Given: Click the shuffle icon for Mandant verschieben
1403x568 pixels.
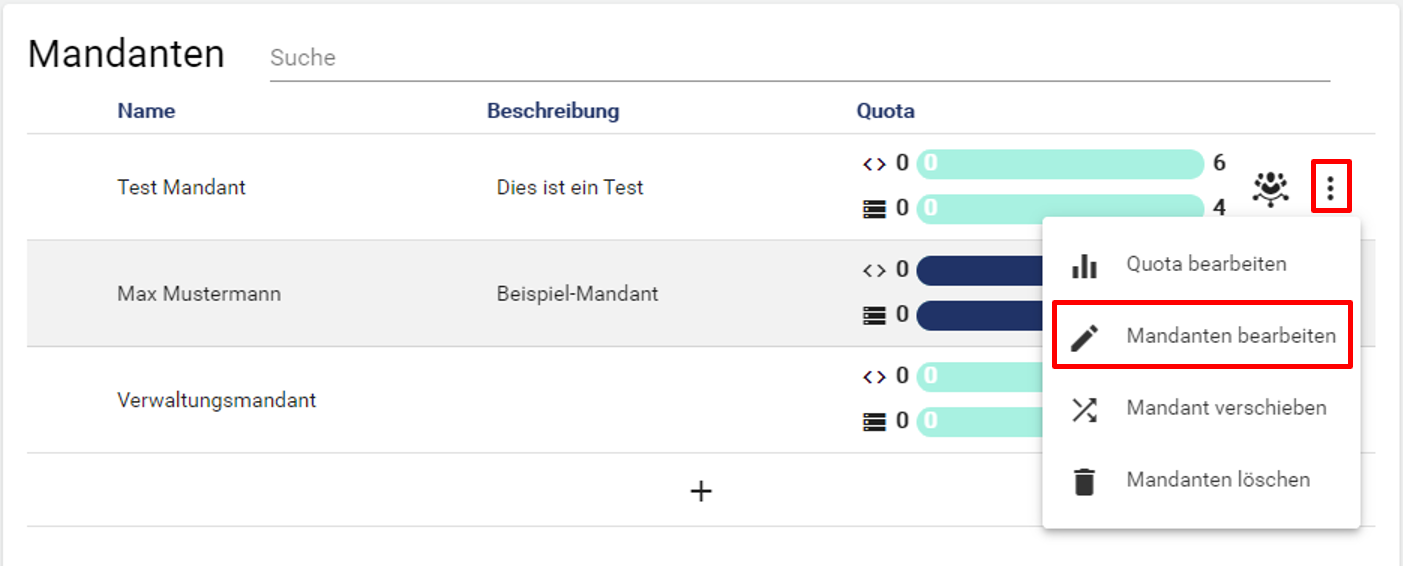Looking at the screenshot, I should pos(1084,409).
